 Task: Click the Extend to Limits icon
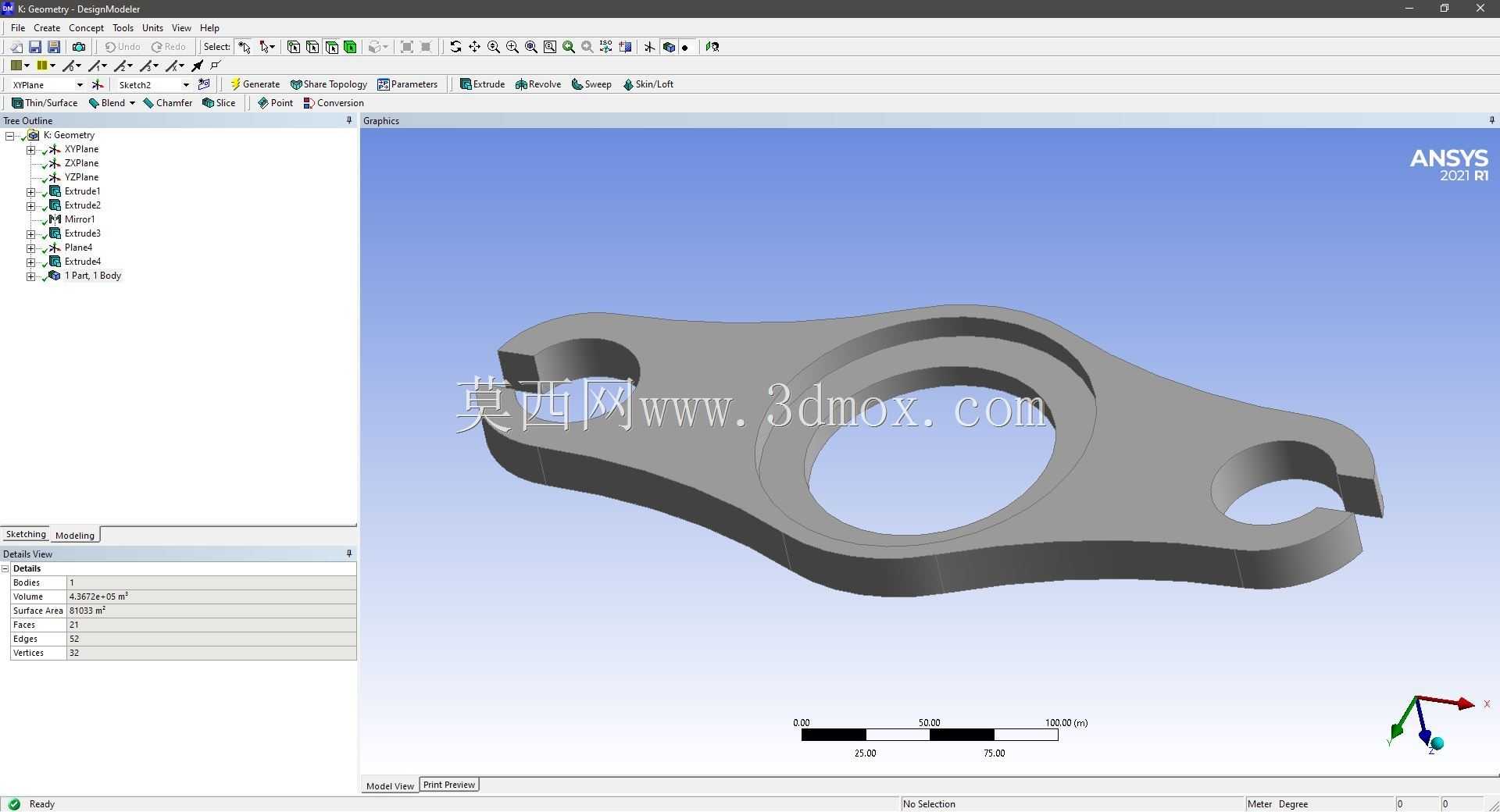click(407, 47)
